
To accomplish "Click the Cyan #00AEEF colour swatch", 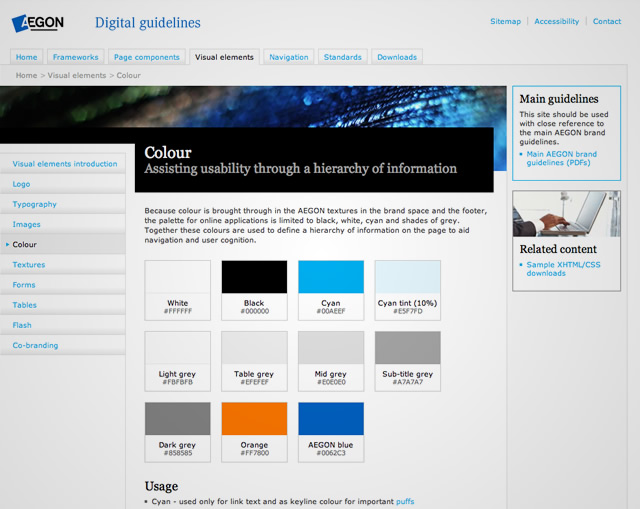I will (331, 290).
